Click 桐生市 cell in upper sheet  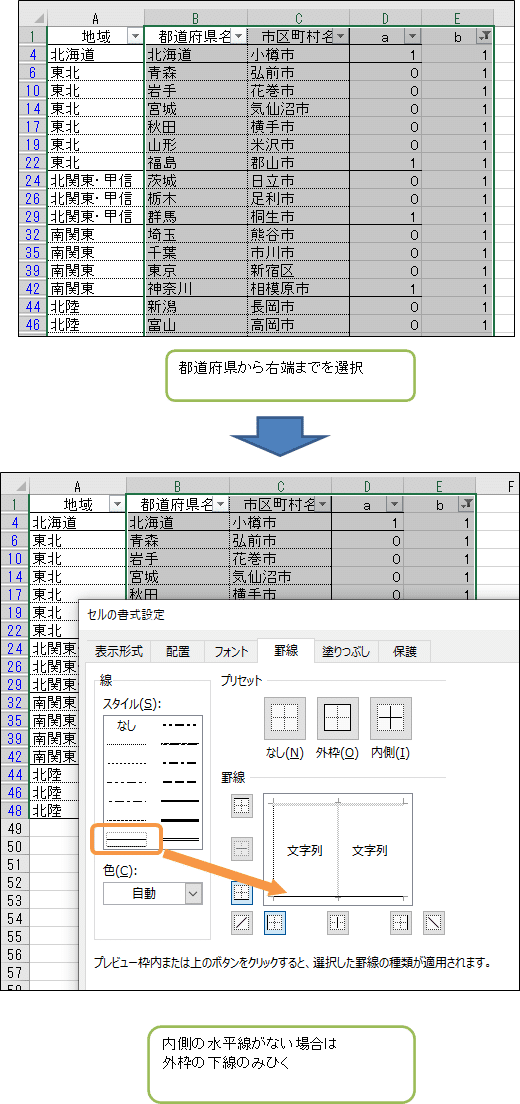[x=298, y=217]
